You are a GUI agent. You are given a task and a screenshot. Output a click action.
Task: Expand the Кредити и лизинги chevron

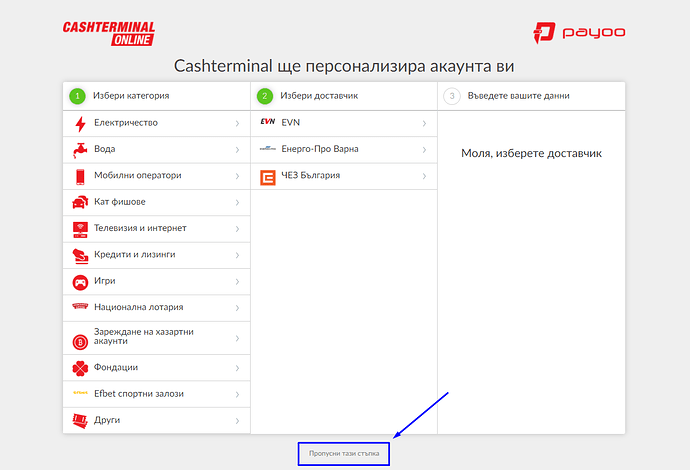point(237,256)
